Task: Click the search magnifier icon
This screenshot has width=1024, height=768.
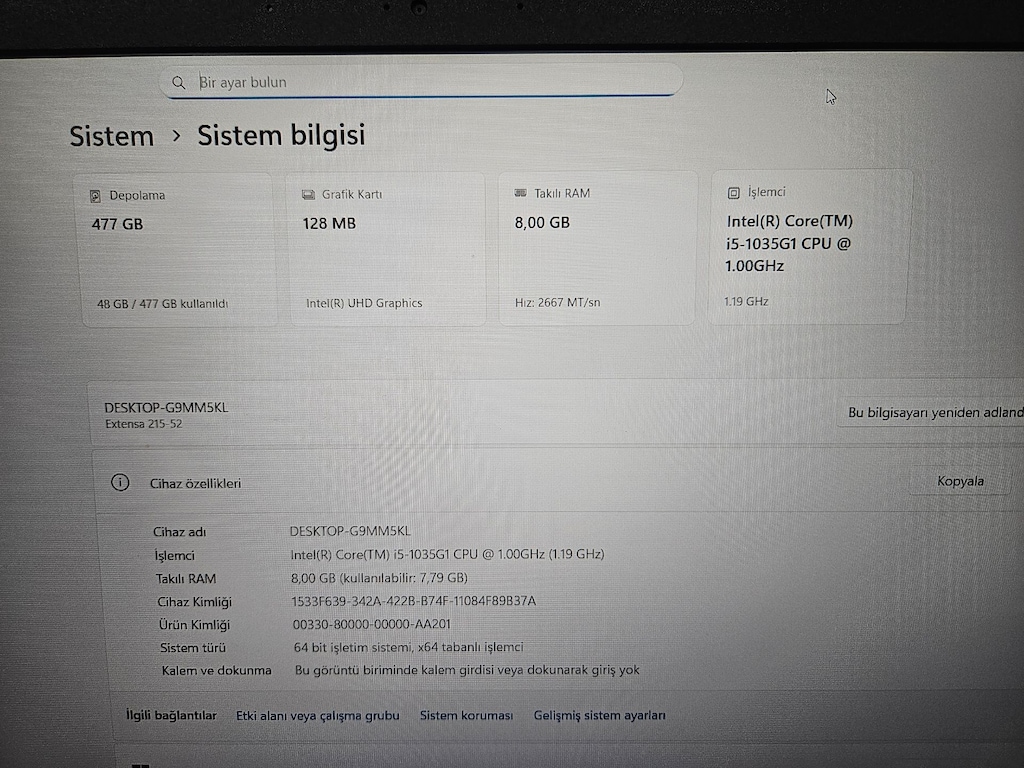Action: tap(178, 82)
